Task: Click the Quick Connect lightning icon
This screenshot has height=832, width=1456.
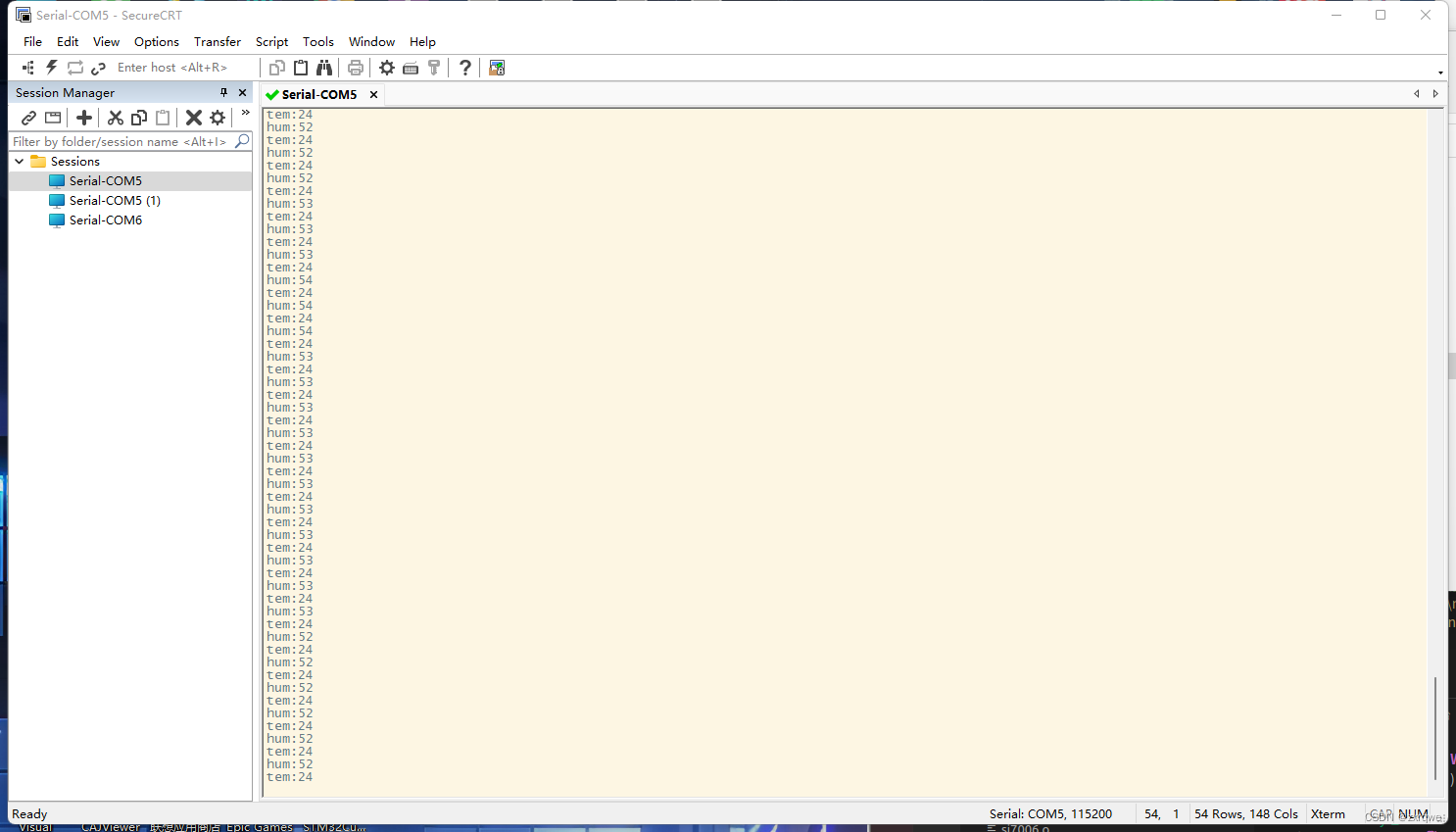Action: (52, 68)
